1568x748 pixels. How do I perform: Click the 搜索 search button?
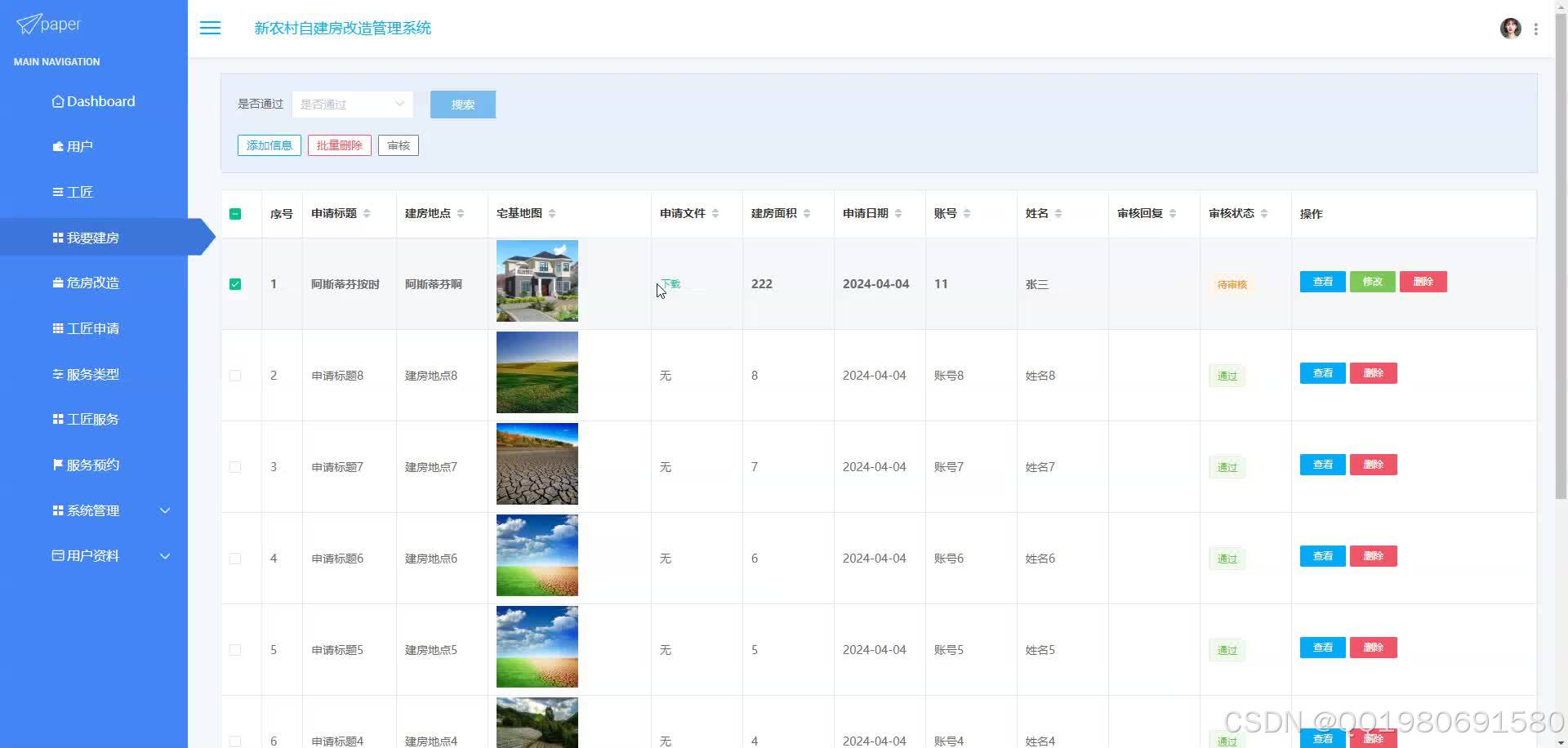463,105
